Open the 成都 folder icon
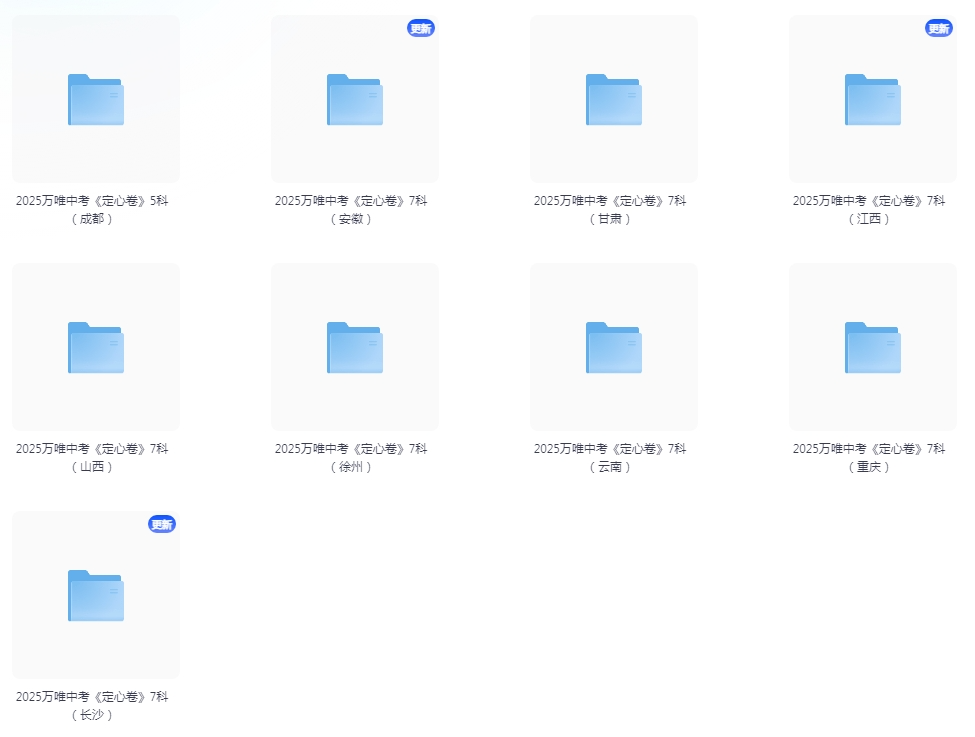 click(x=96, y=100)
